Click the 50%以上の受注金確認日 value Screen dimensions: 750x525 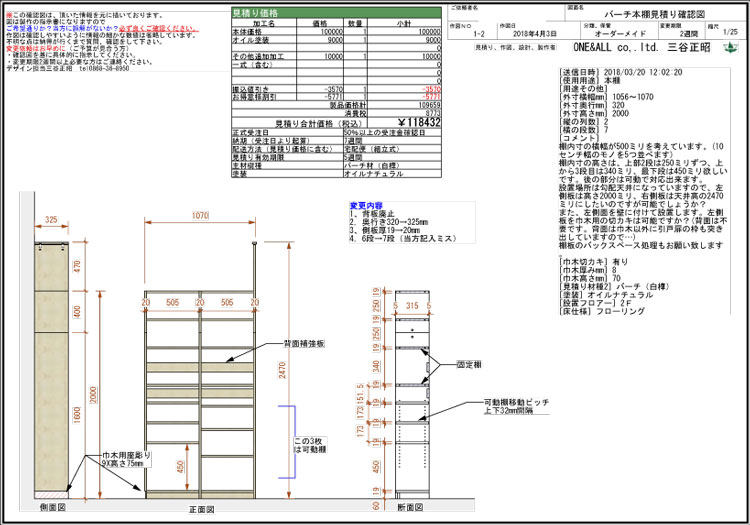click(x=384, y=132)
